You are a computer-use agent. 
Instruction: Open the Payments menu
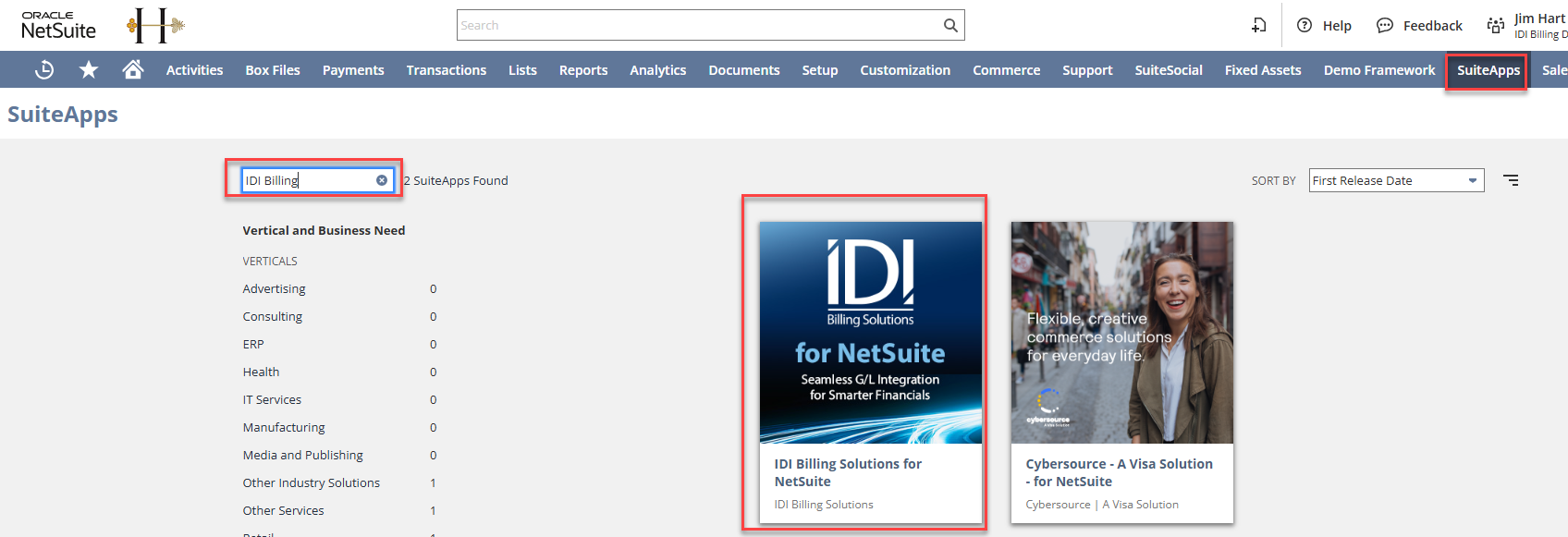[x=353, y=70]
